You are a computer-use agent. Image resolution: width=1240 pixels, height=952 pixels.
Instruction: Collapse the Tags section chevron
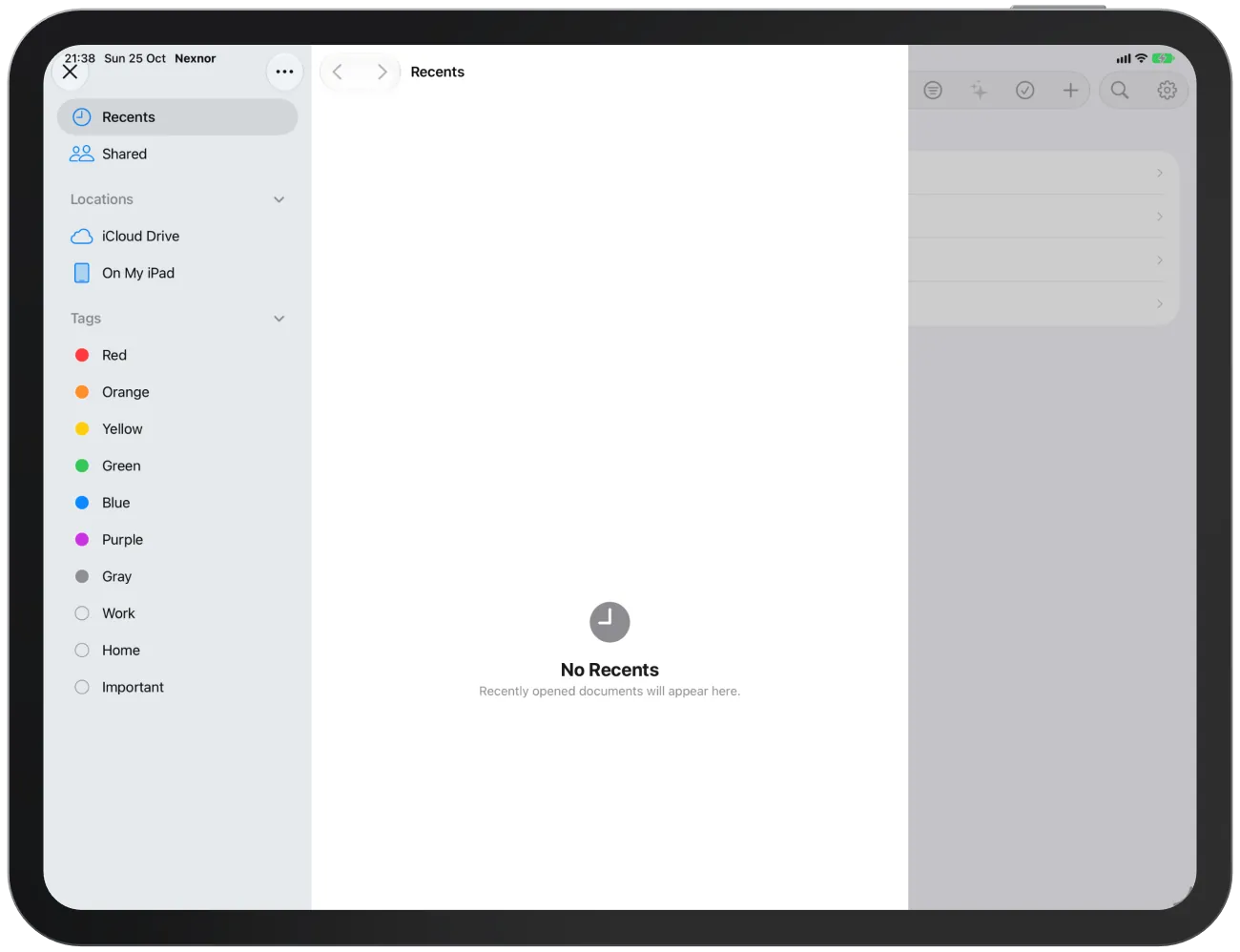[x=279, y=319]
